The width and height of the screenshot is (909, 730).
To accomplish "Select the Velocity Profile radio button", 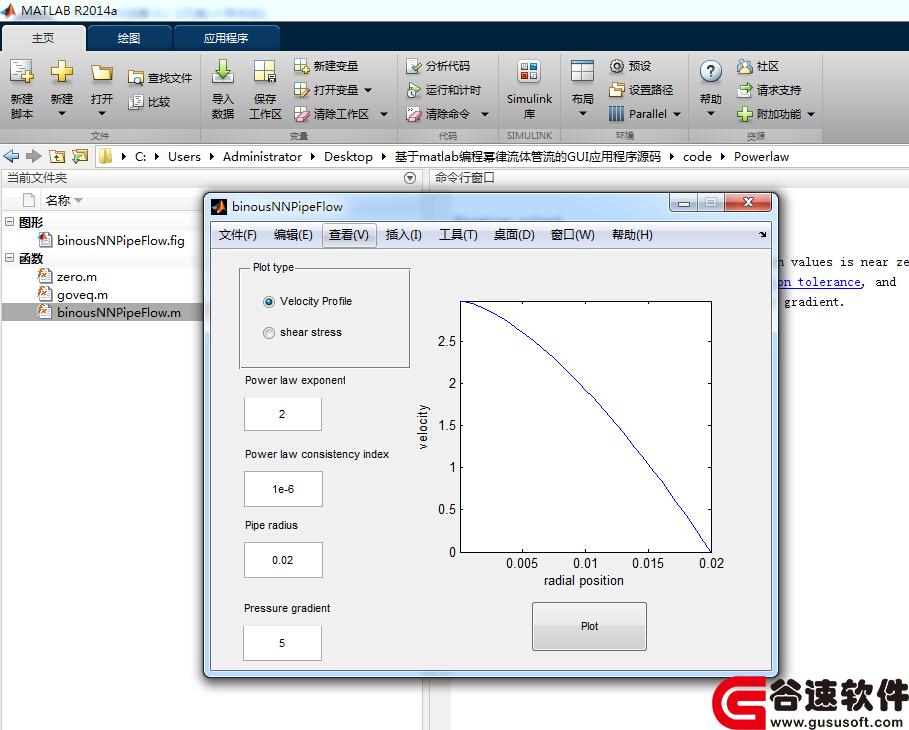I will point(269,302).
